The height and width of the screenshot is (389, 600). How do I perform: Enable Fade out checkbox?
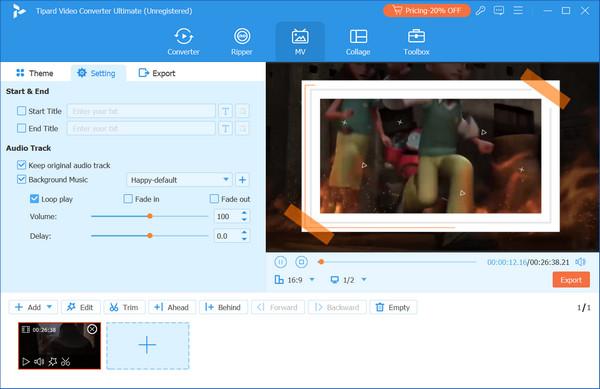pos(214,199)
